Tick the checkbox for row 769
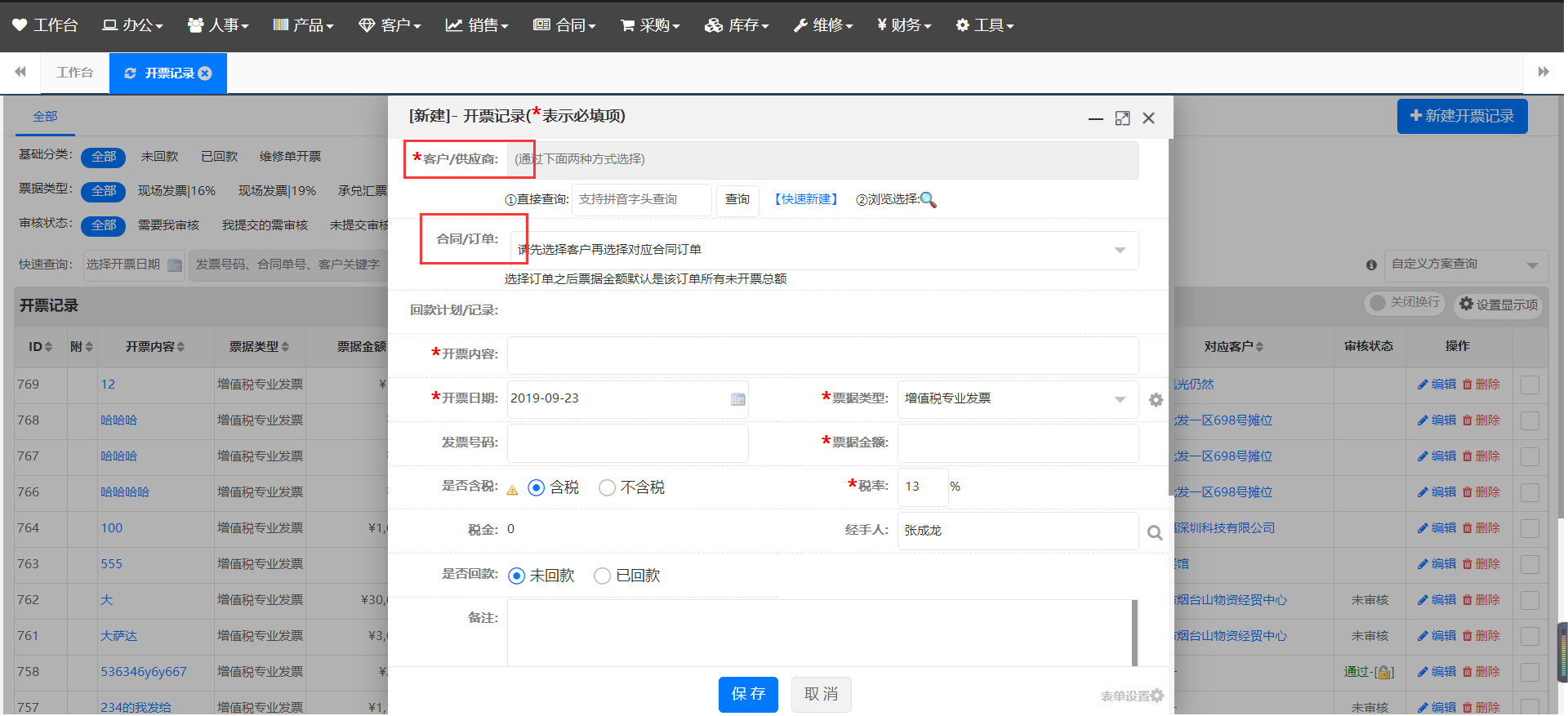This screenshot has height=716, width=1568. click(x=1530, y=385)
